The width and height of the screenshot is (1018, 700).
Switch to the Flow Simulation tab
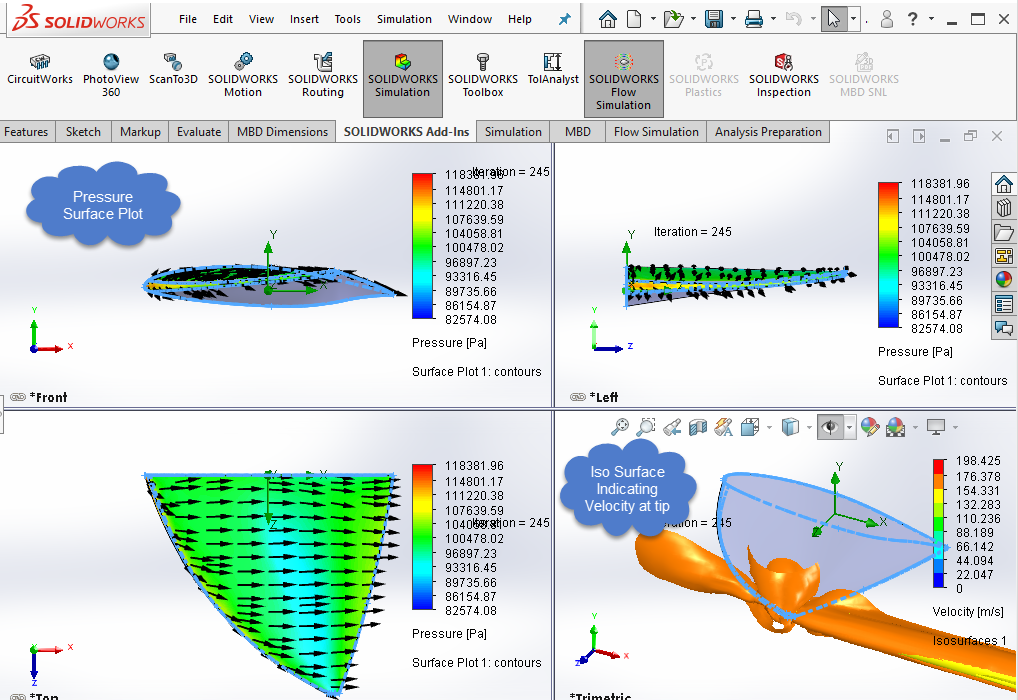pos(655,131)
